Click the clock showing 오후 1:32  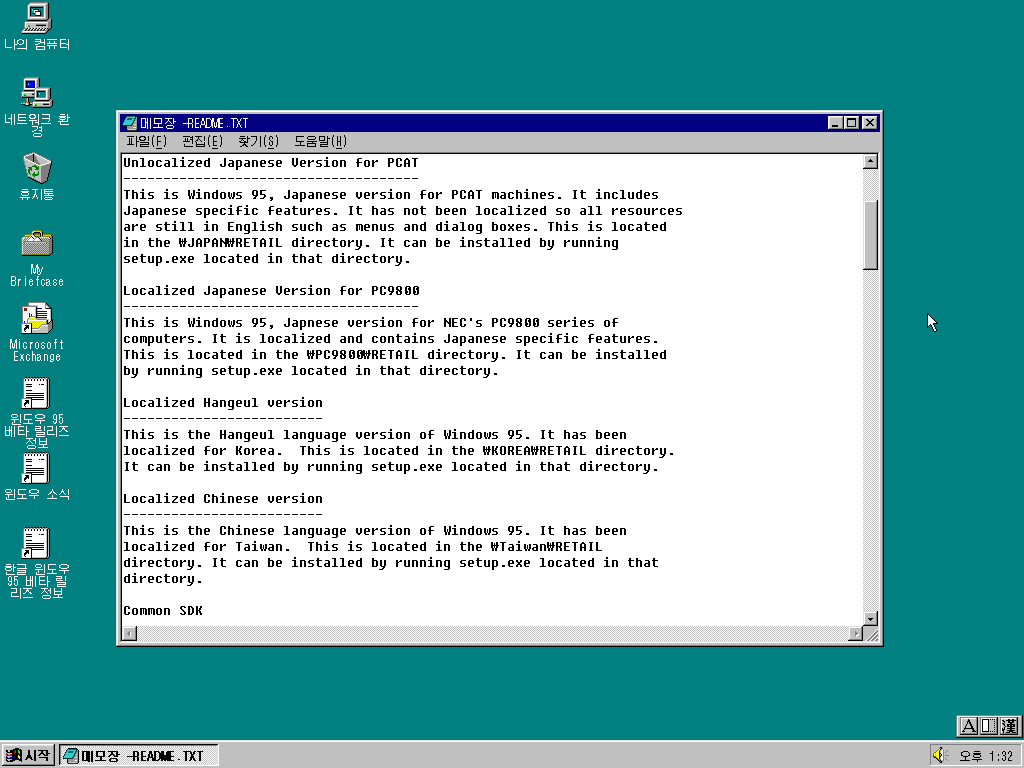click(x=985, y=756)
